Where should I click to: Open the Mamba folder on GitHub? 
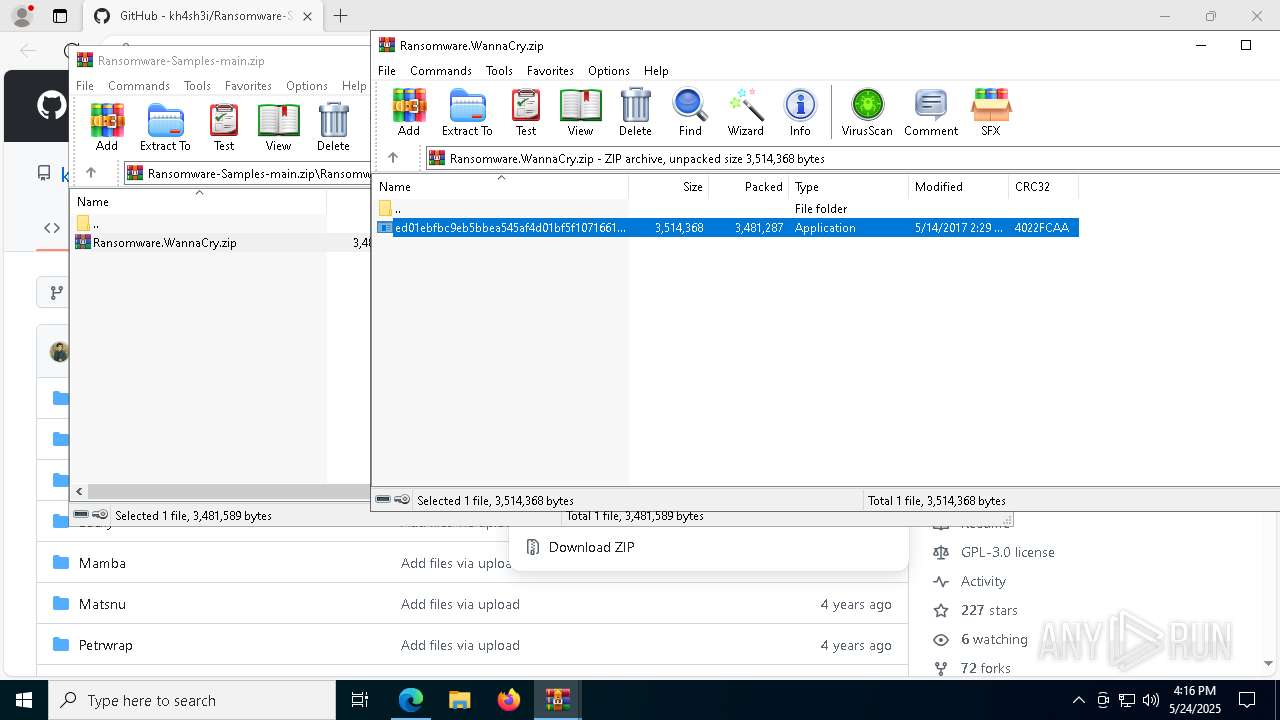click(x=102, y=563)
